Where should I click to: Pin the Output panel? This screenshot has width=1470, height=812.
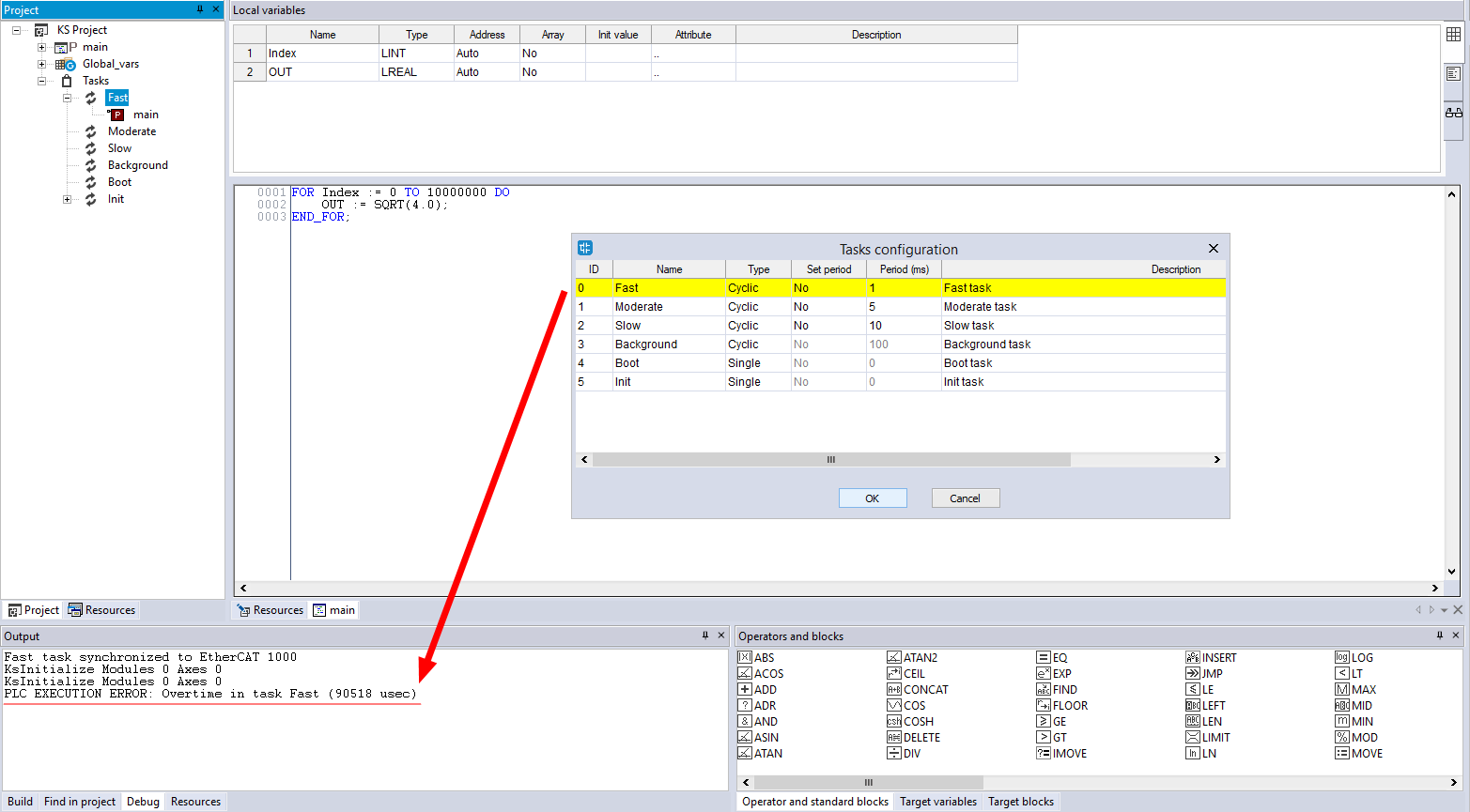[705, 636]
